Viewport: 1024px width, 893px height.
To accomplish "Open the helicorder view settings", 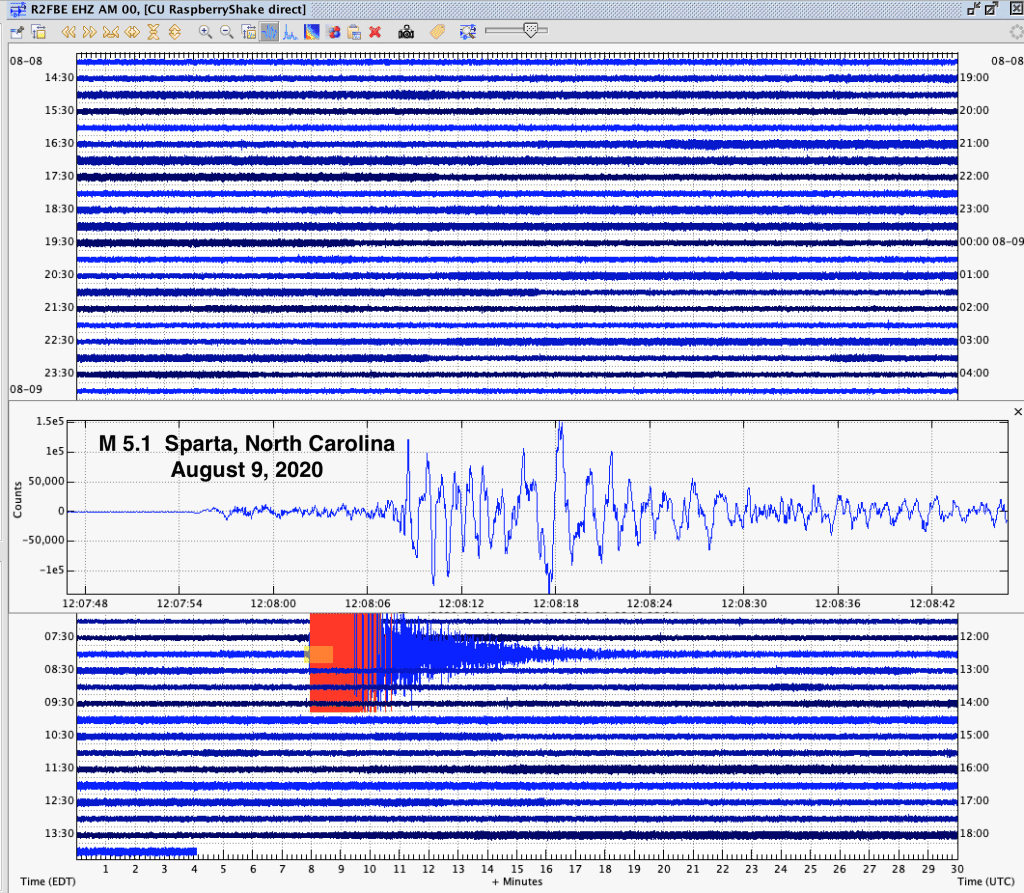I will [38, 31].
